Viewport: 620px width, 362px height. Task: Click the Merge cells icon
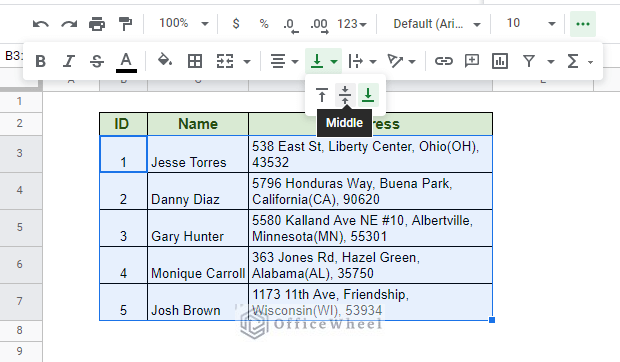pos(225,61)
